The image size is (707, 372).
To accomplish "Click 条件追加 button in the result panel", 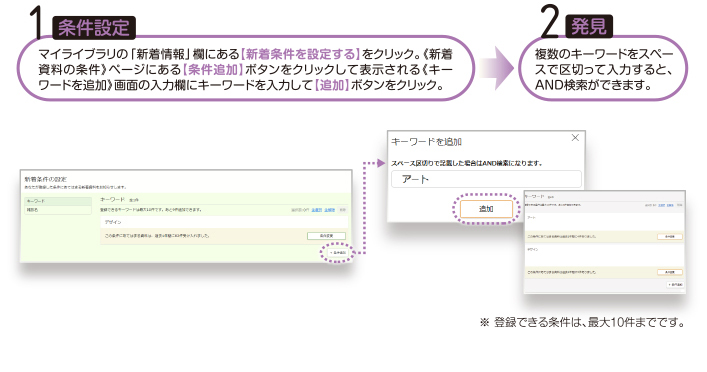I will (675, 285).
